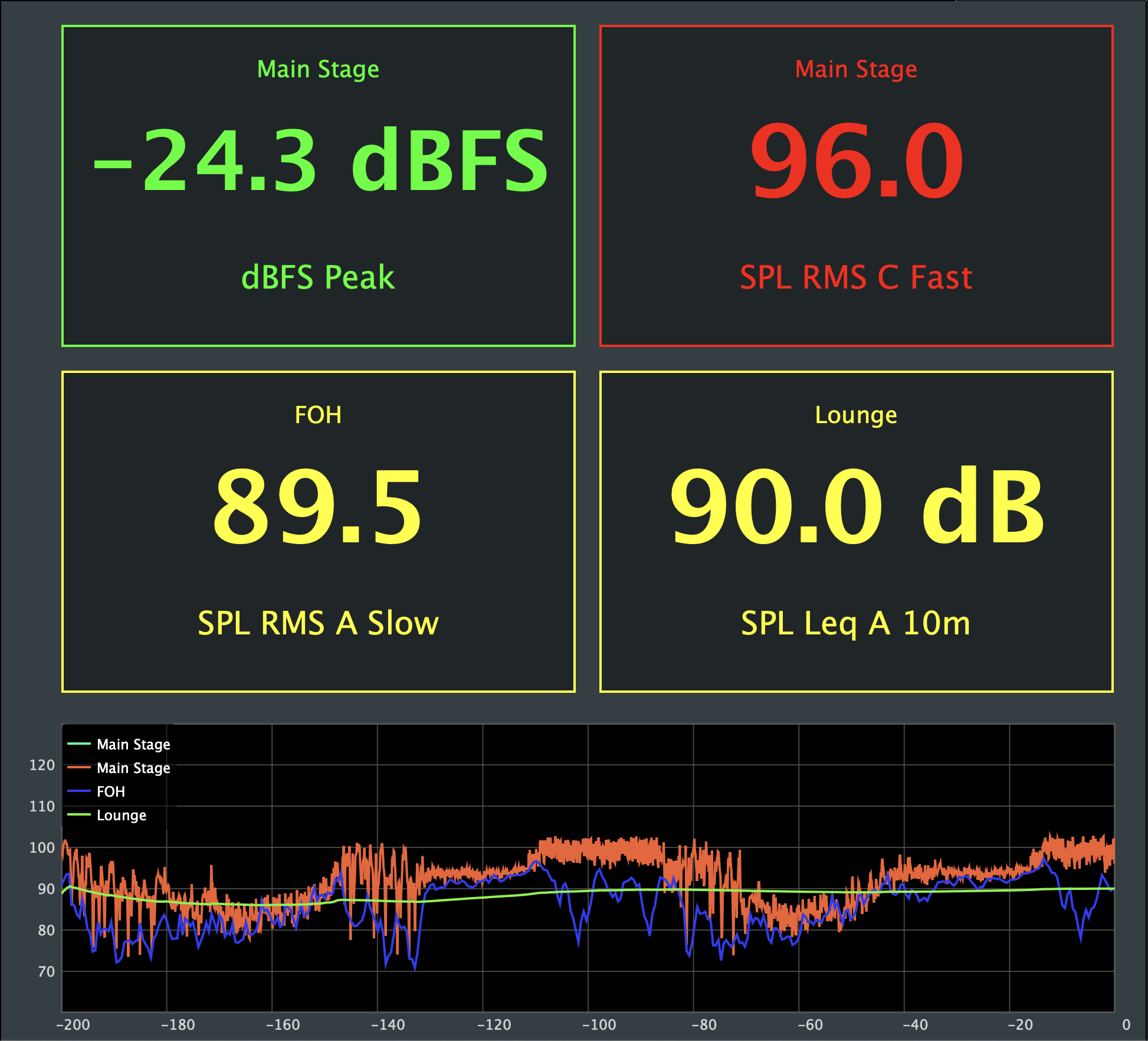Select the orange Main Stage legend entry
This screenshot has height=1041, width=1148.
tap(119, 768)
